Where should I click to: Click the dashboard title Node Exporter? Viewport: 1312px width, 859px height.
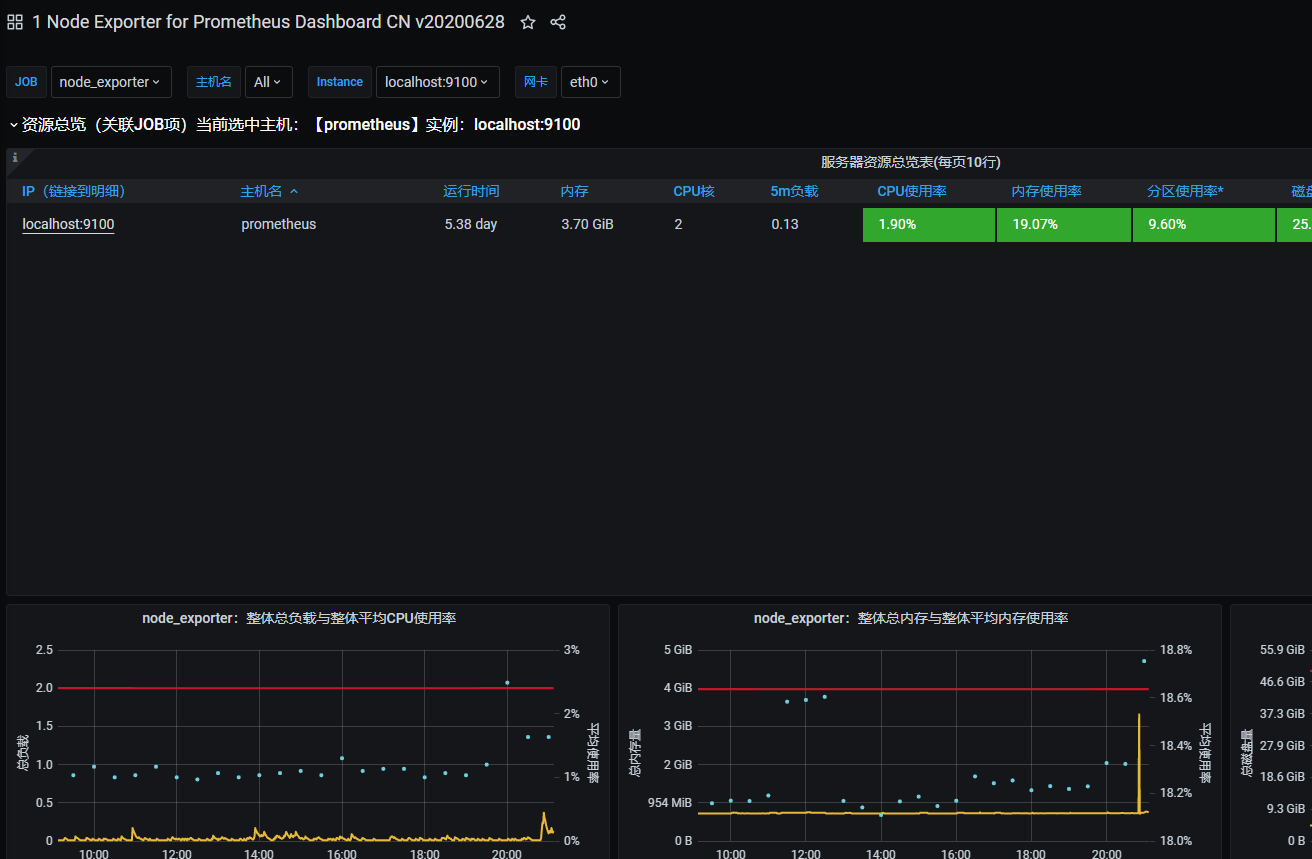tap(268, 22)
